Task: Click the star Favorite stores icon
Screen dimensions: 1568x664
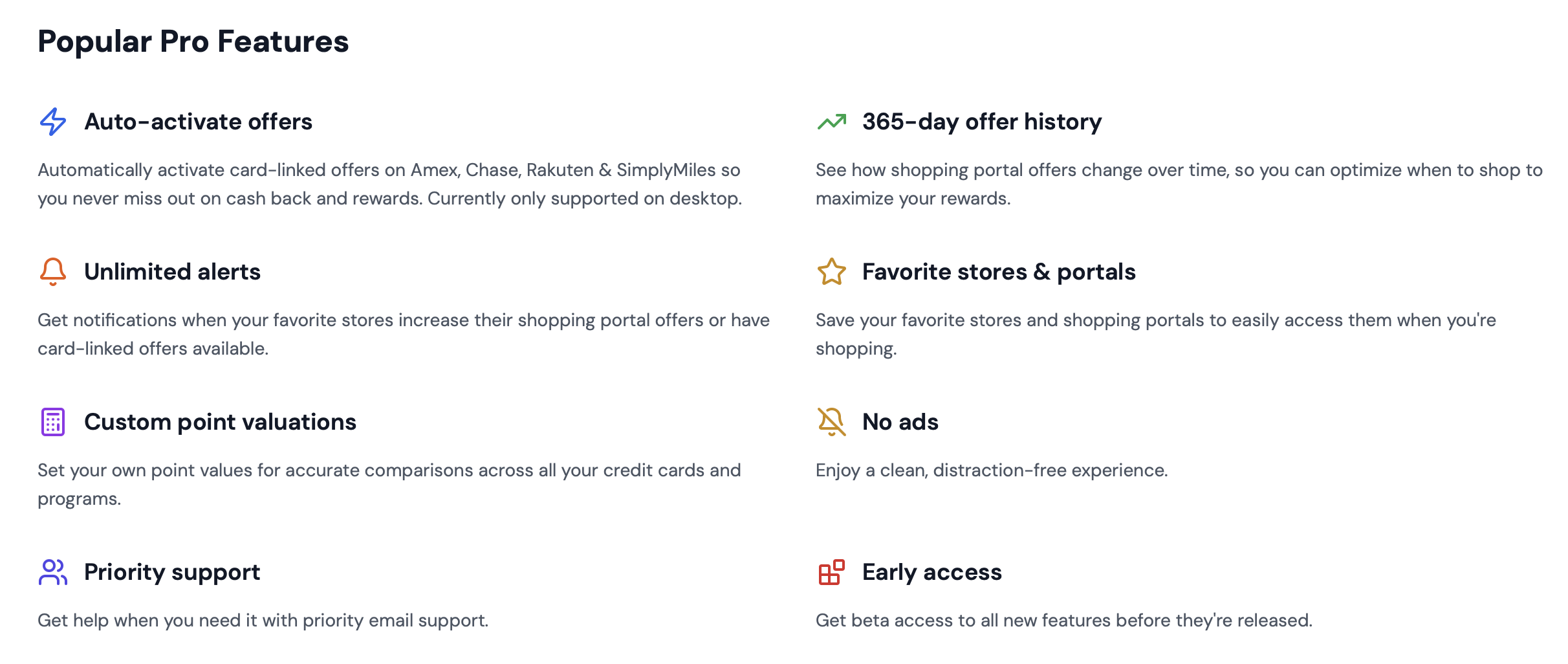Action: (832, 272)
